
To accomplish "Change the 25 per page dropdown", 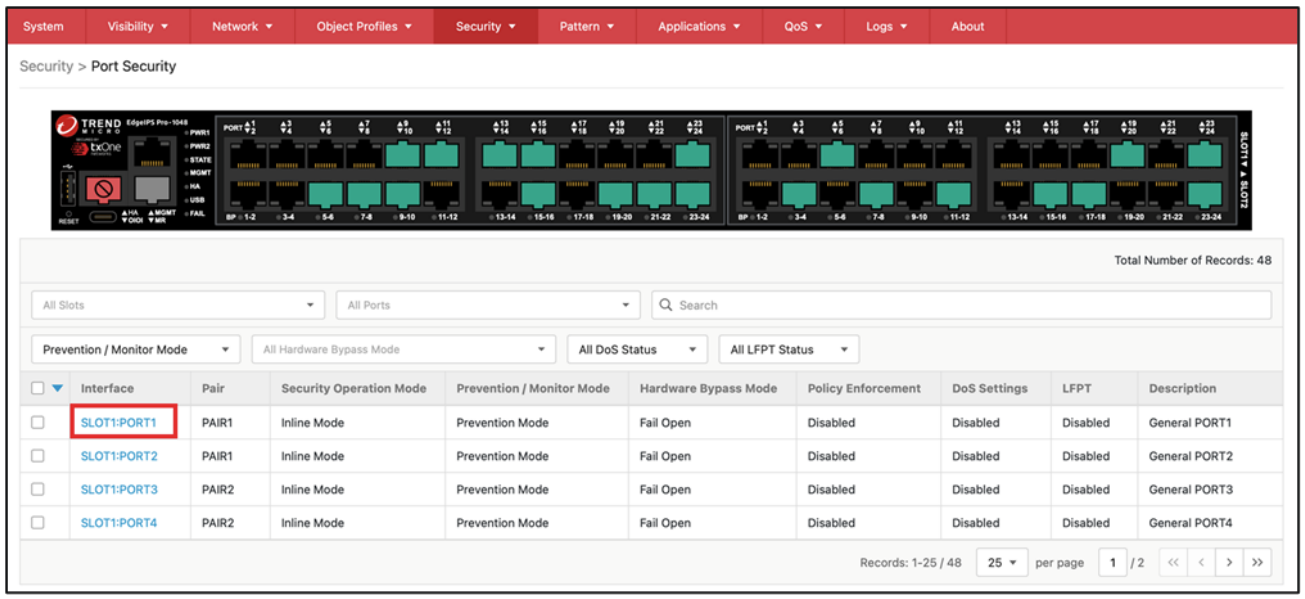I will tap(1002, 563).
